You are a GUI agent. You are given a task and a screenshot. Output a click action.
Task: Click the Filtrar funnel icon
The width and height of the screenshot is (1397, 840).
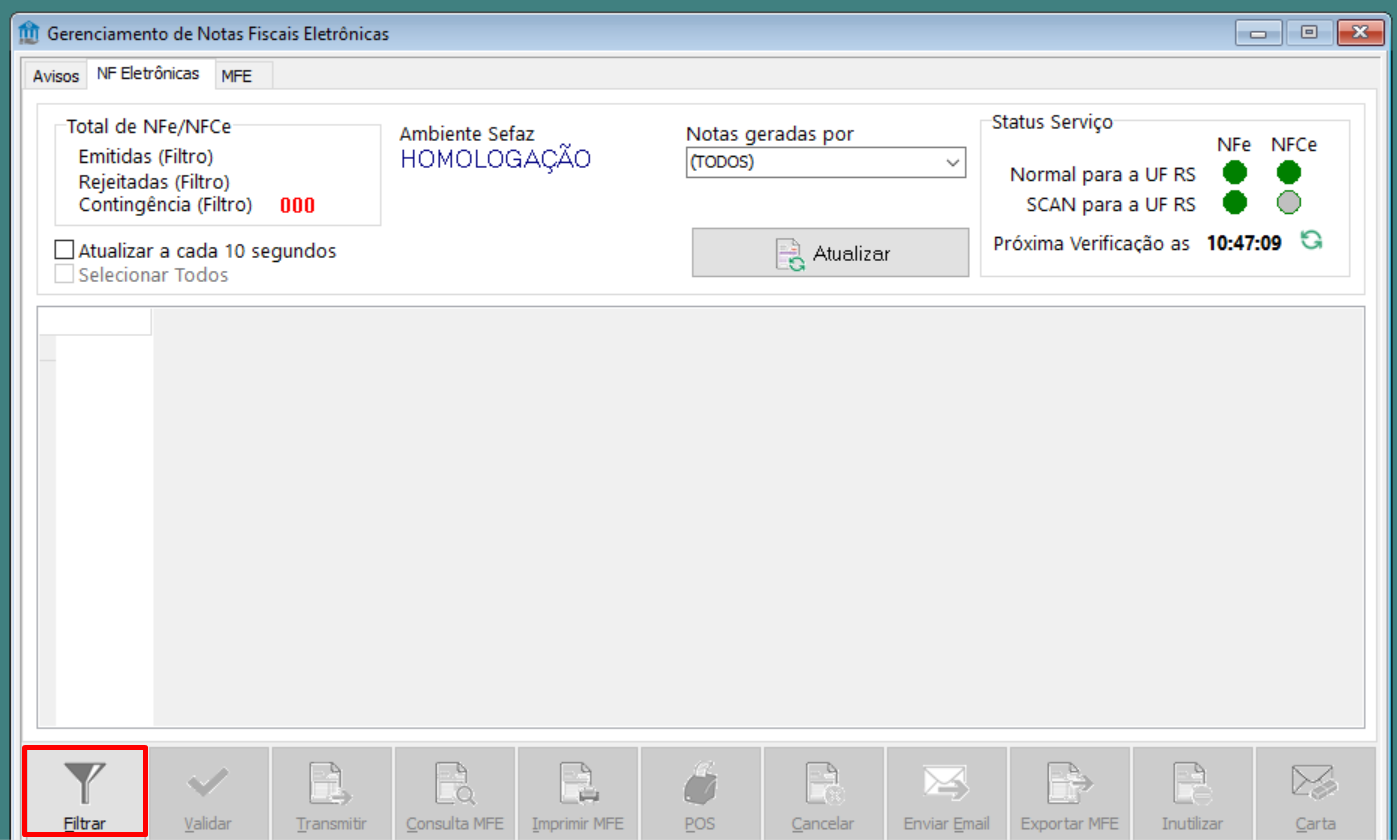click(x=86, y=785)
